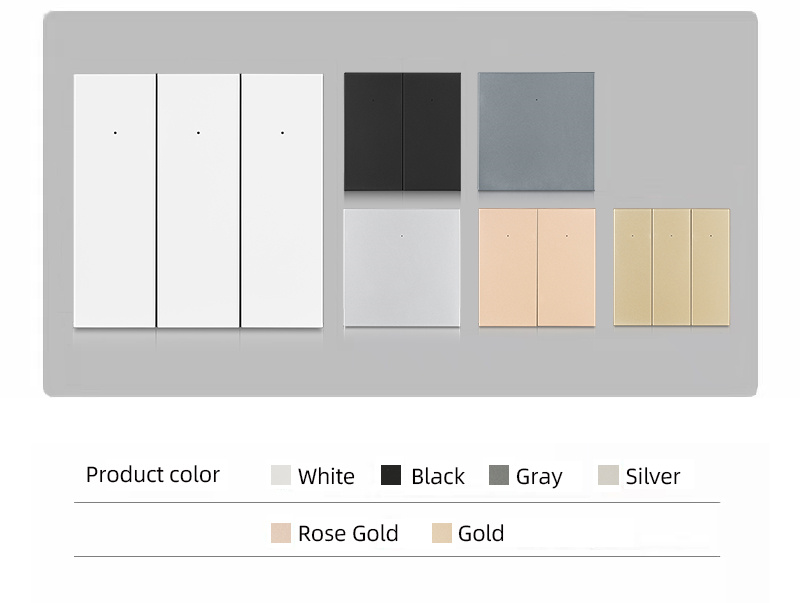The image size is (800, 603).
Task: Pick the Silver color swatch
Action: [x=608, y=475]
